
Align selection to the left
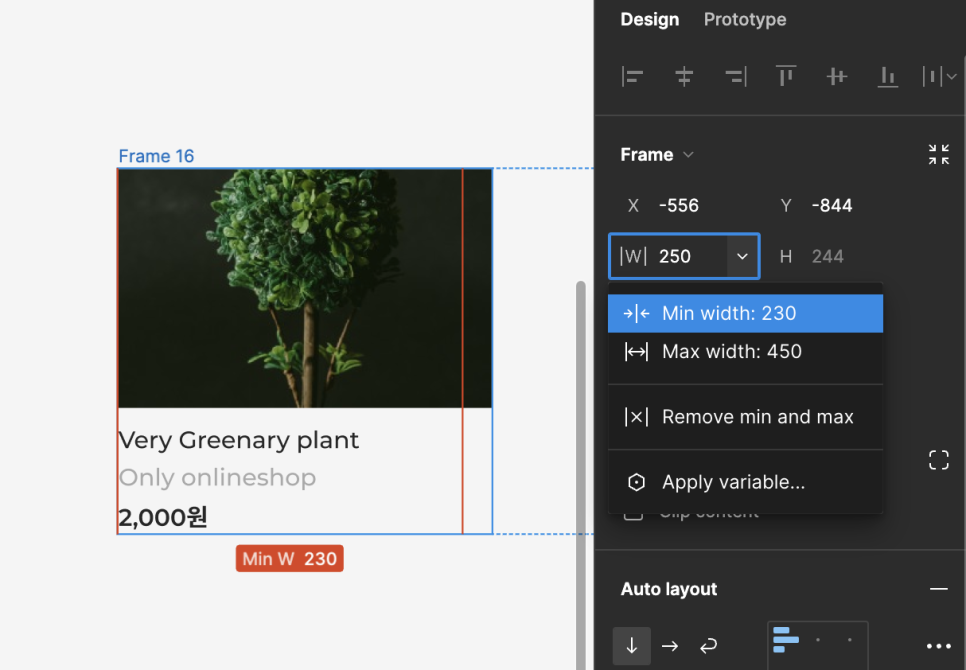[632, 76]
